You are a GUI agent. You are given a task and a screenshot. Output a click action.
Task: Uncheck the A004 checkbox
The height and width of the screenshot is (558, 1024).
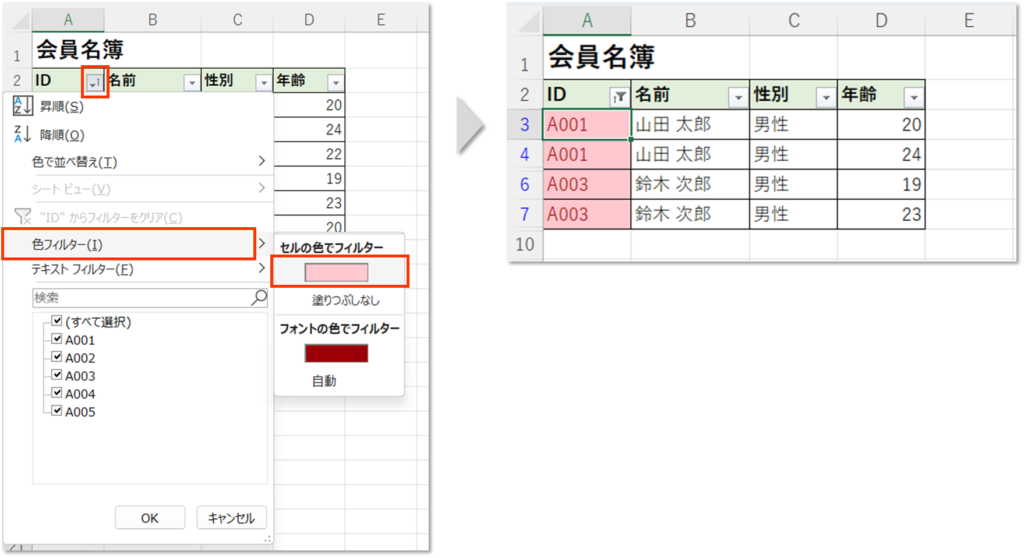(57, 393)
